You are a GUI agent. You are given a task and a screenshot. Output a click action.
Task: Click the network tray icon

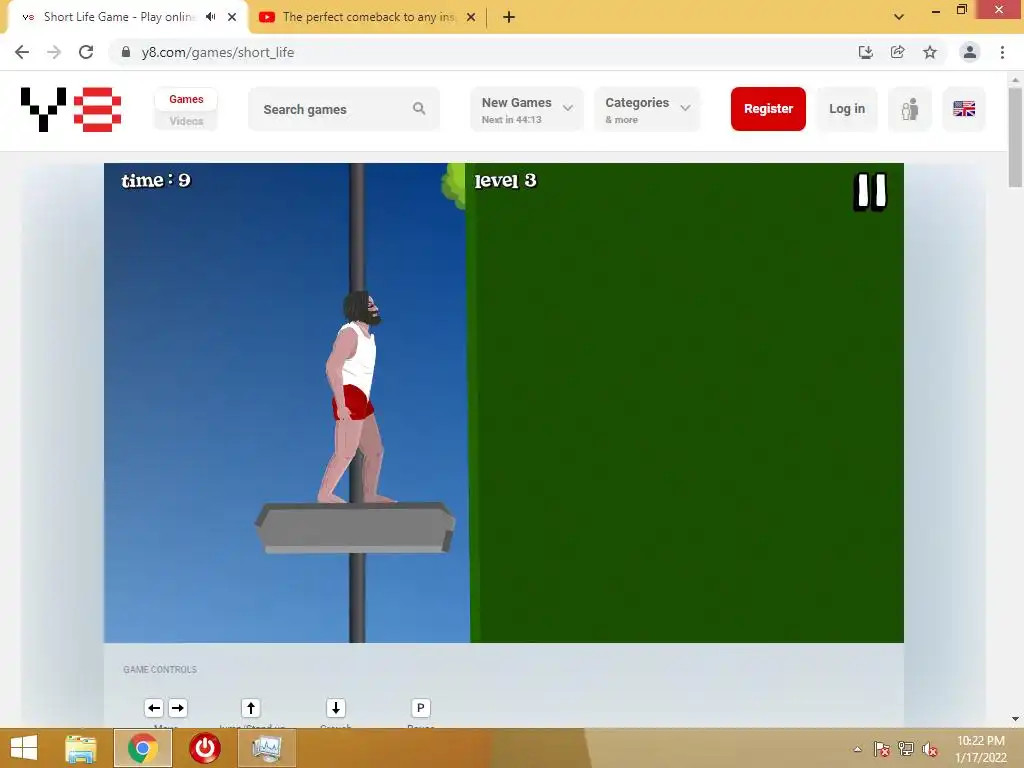tap(906, 749)
